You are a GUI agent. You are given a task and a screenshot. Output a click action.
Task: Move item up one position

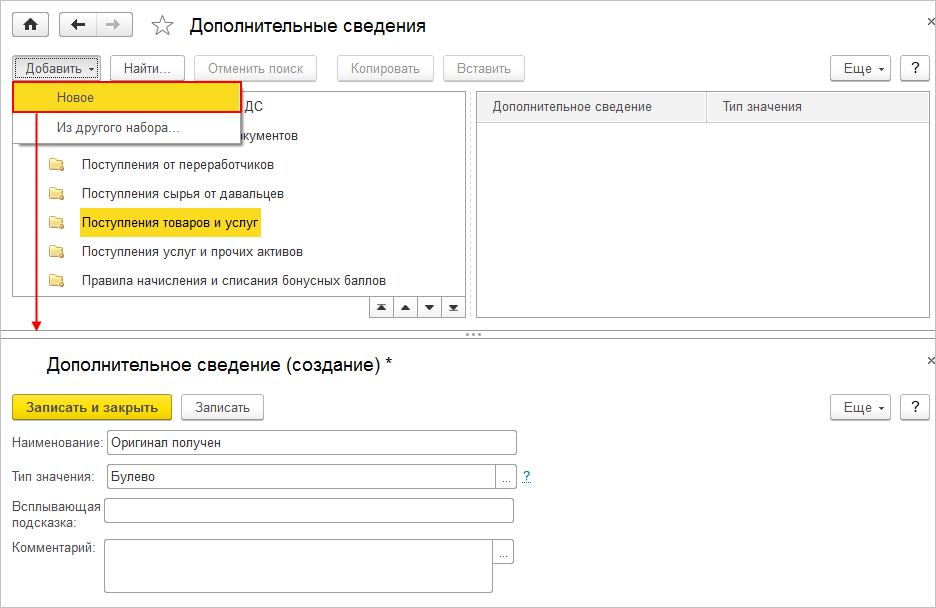(x=405, y=308)
